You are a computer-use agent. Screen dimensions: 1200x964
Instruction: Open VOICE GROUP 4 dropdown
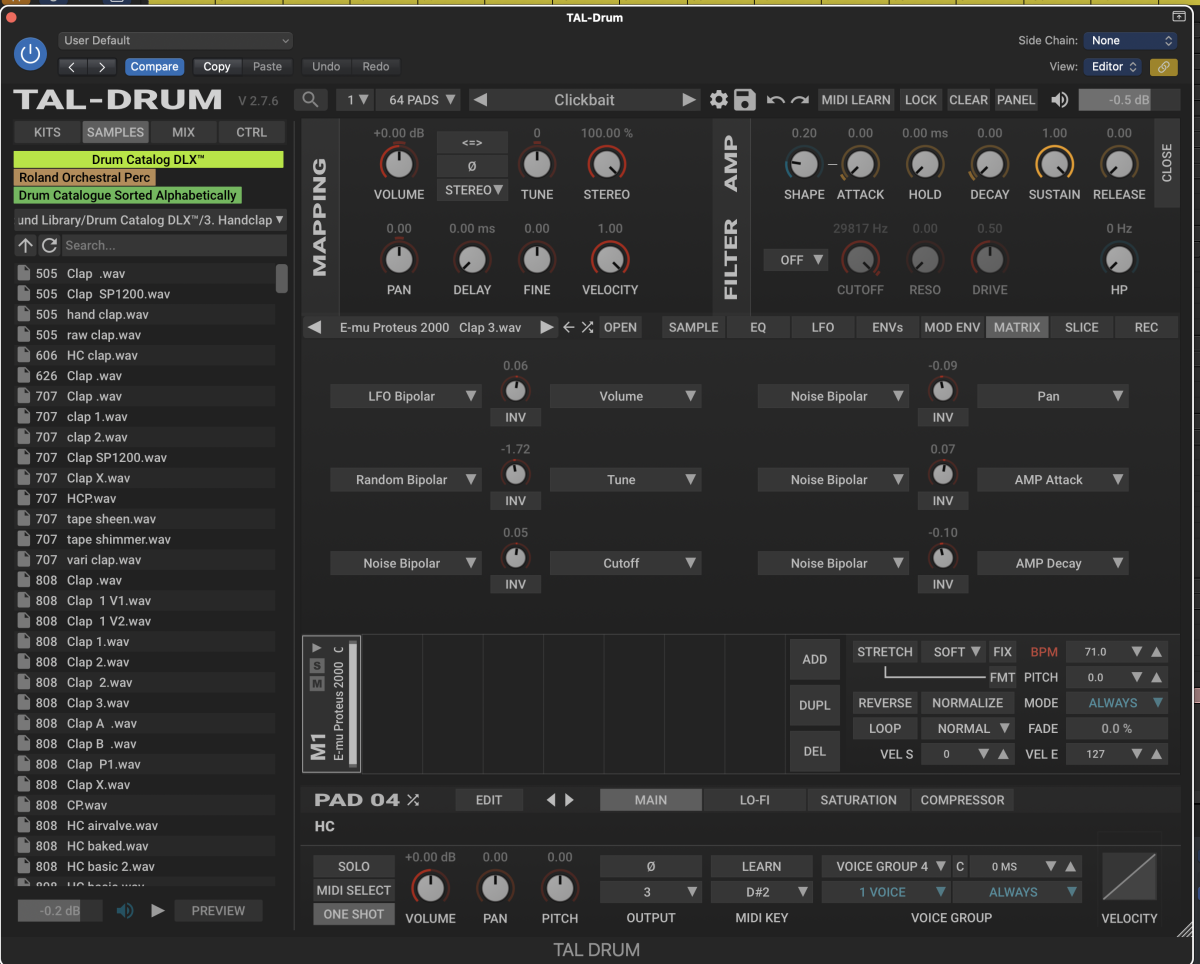pos(885,867)
